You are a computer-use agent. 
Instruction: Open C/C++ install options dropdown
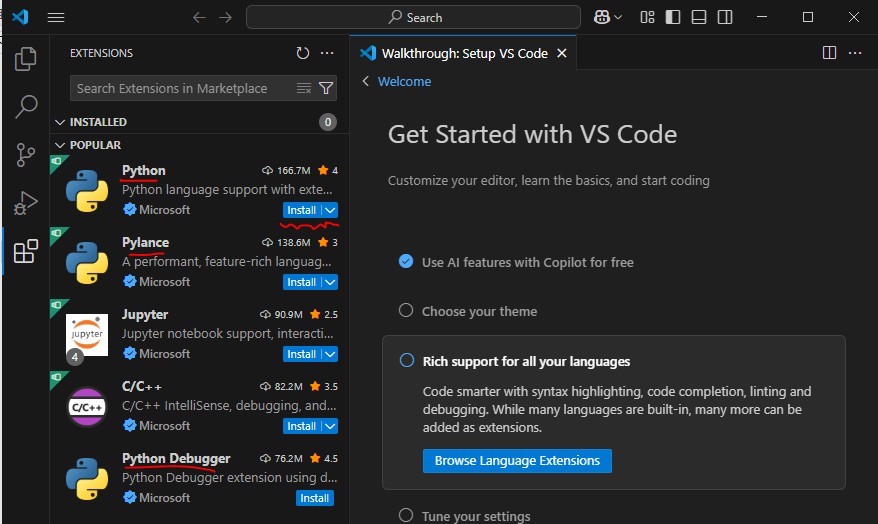(330, 426)
